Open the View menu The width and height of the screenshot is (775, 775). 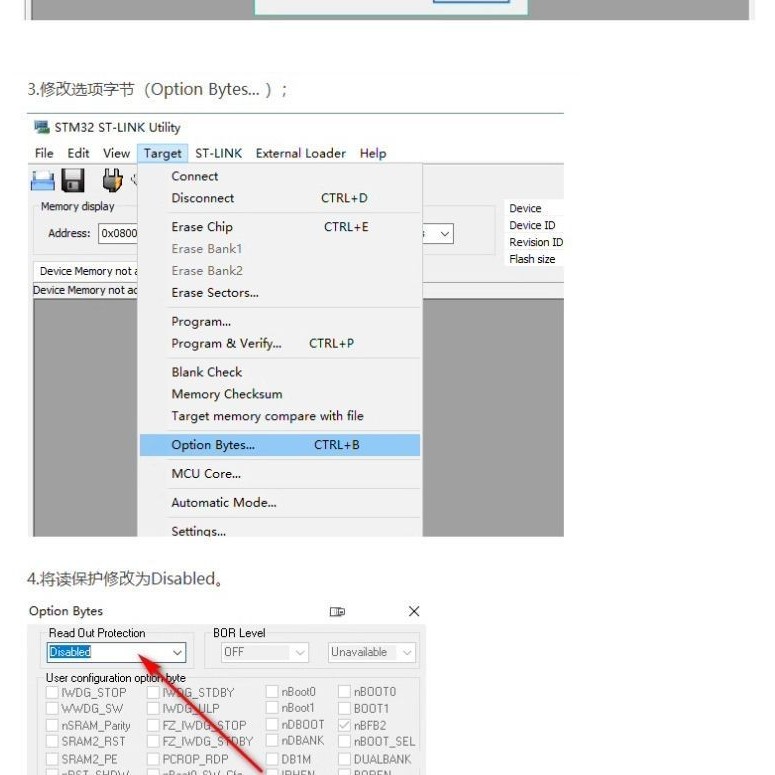point(116,153)
